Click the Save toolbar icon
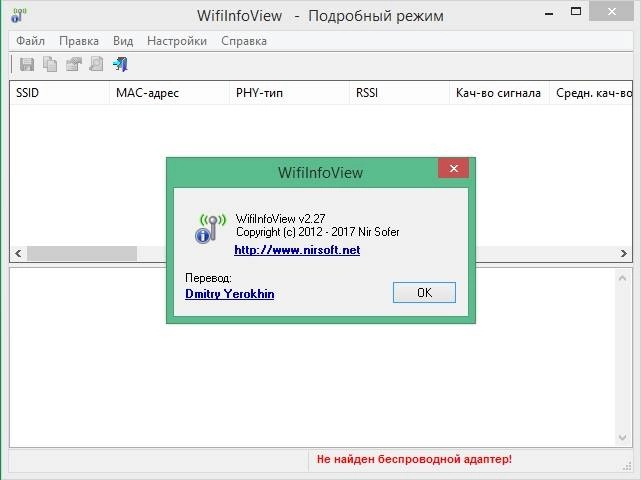The height and width of the screenshot is (480, 641). tap(27, 64)
